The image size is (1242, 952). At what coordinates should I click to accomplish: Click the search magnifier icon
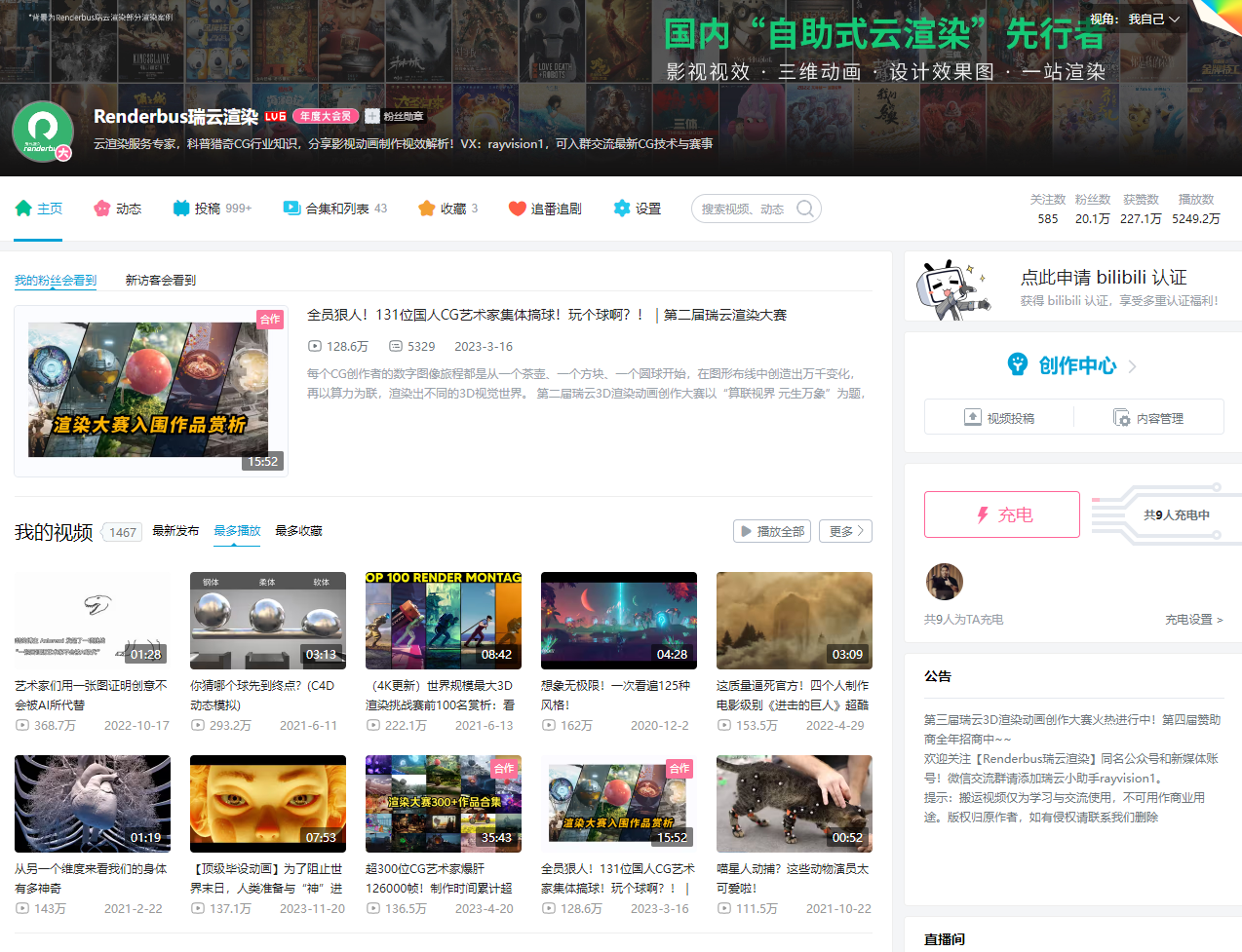(x=805, y=209)
